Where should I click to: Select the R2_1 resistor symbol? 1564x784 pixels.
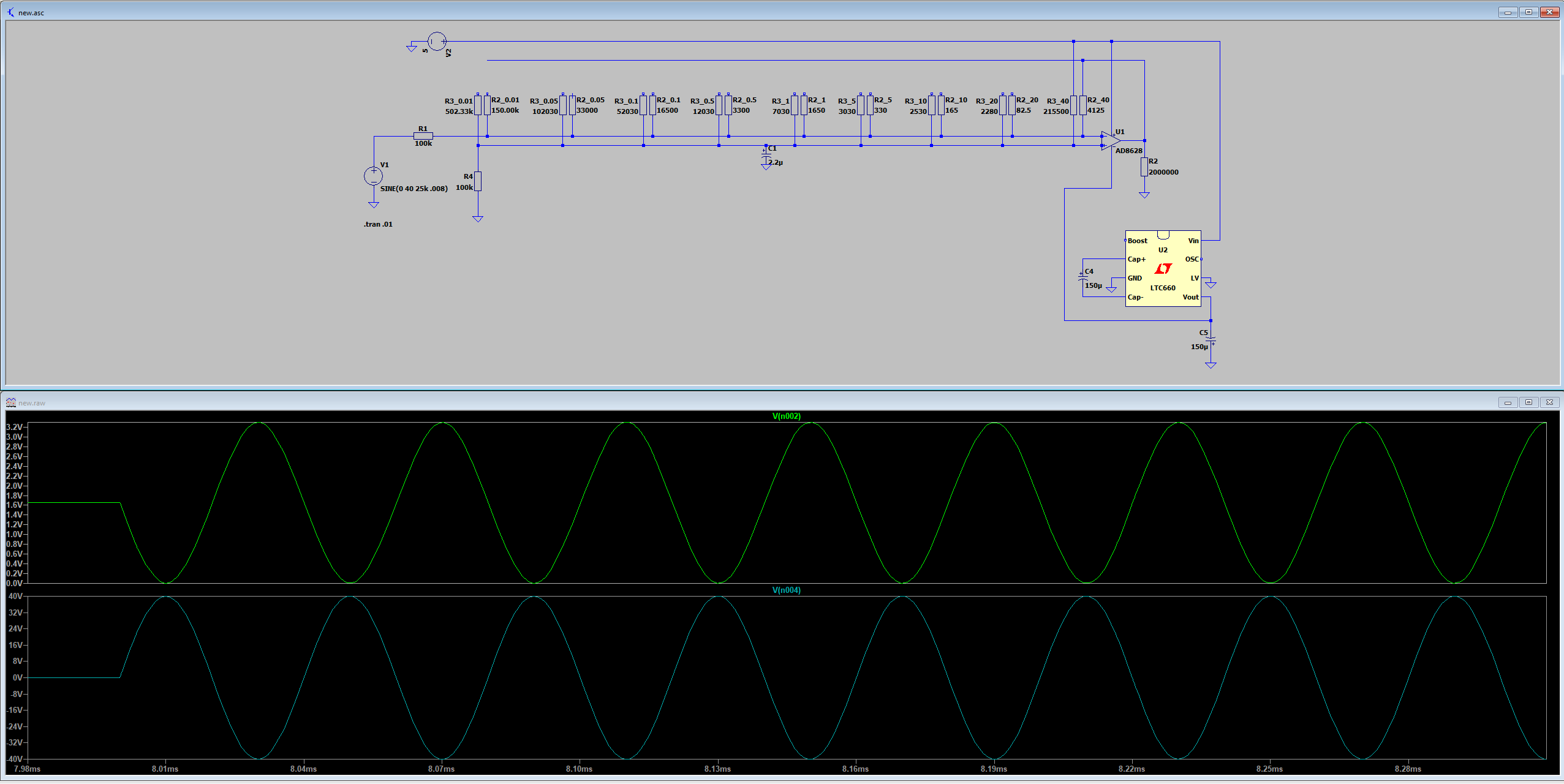804,105
